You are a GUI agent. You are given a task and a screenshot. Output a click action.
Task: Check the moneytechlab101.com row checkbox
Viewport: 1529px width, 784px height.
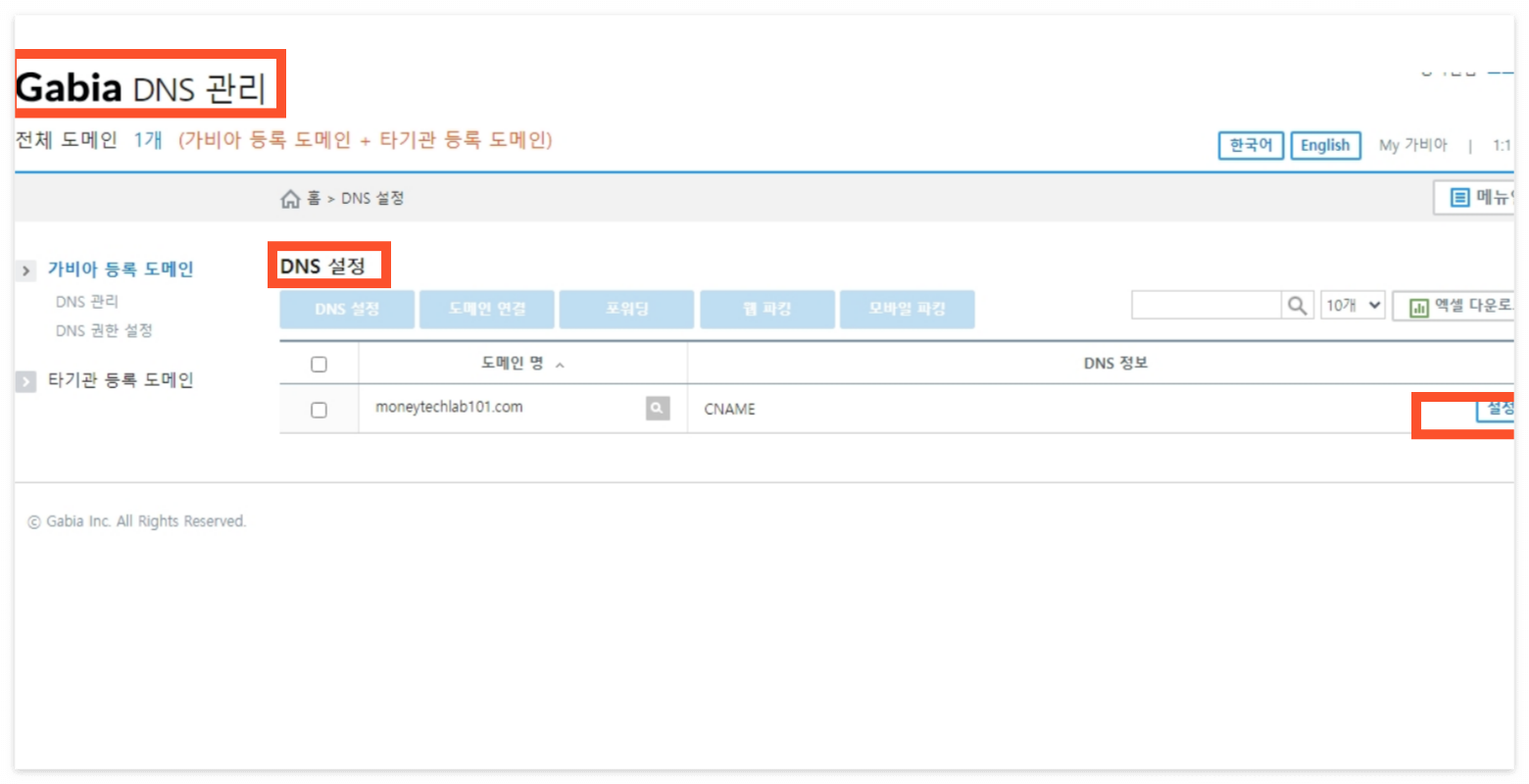click(319, 410)
